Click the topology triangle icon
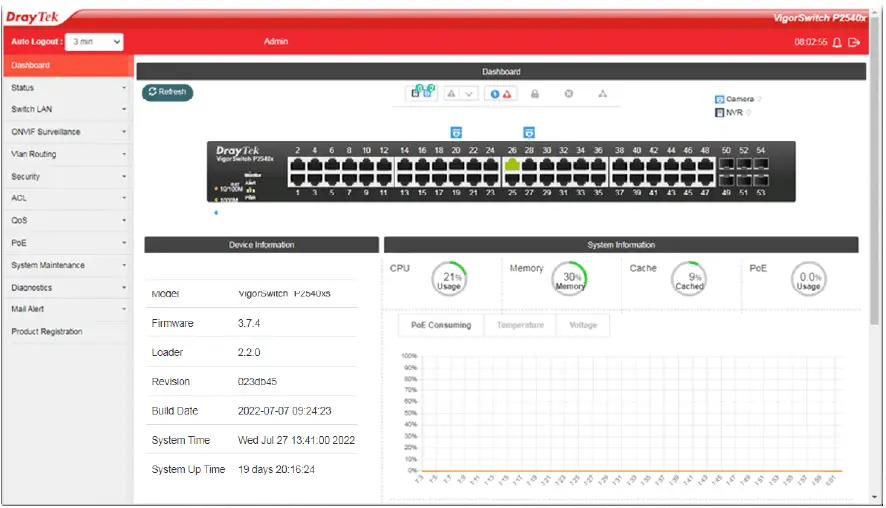 [603, 94]
